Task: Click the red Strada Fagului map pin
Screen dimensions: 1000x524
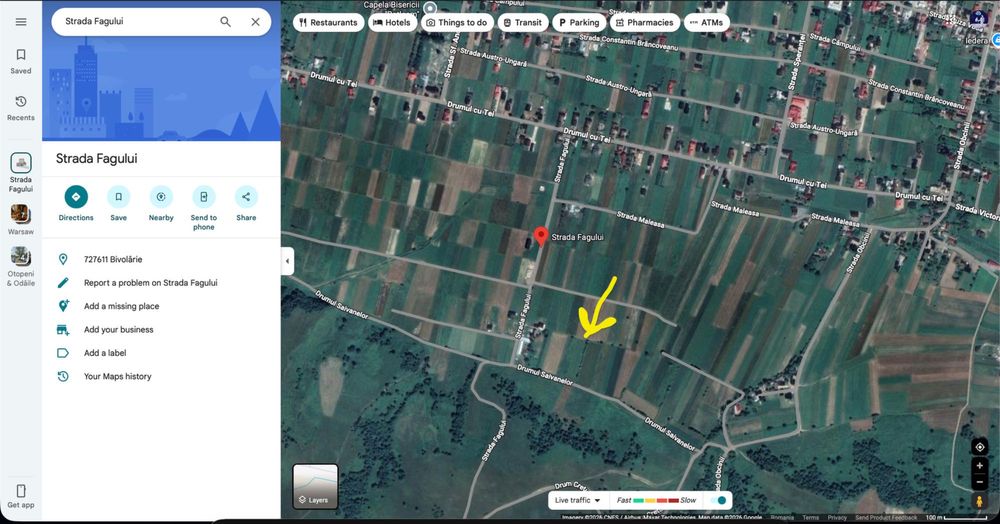Action: [541, 237]
